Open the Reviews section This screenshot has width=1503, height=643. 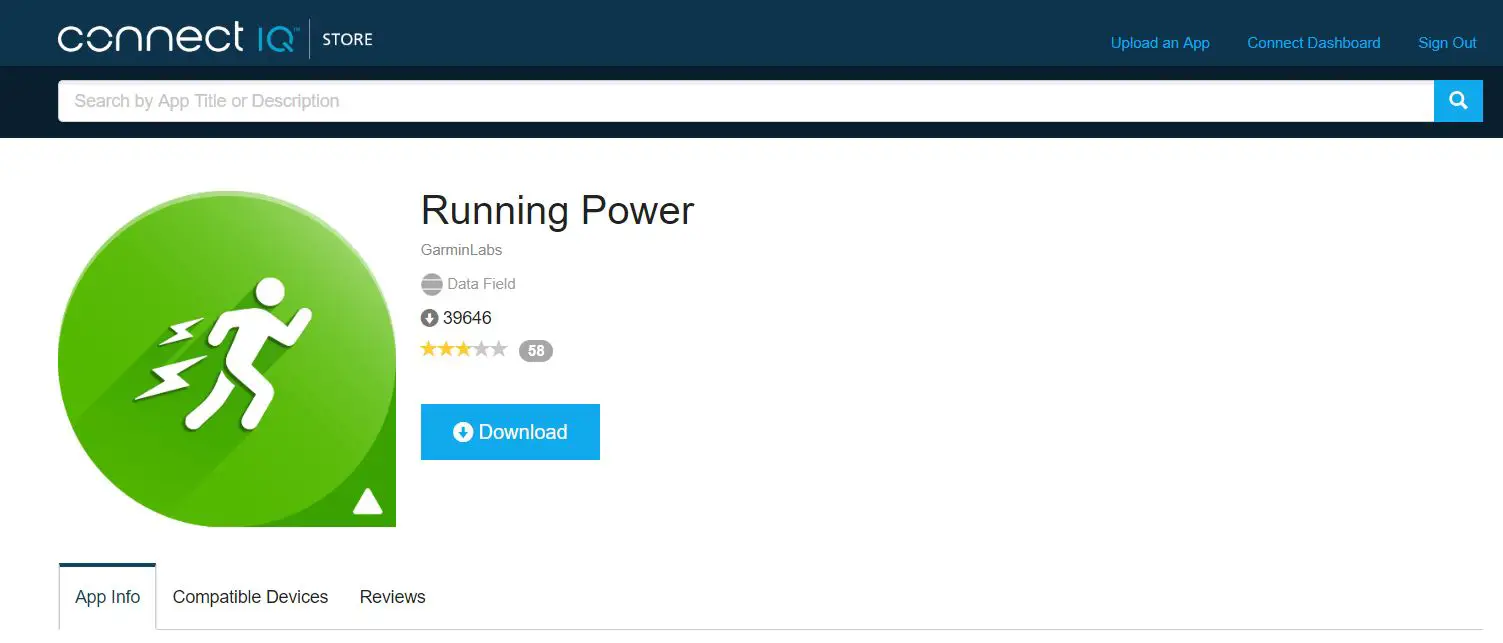pos(392,596)
